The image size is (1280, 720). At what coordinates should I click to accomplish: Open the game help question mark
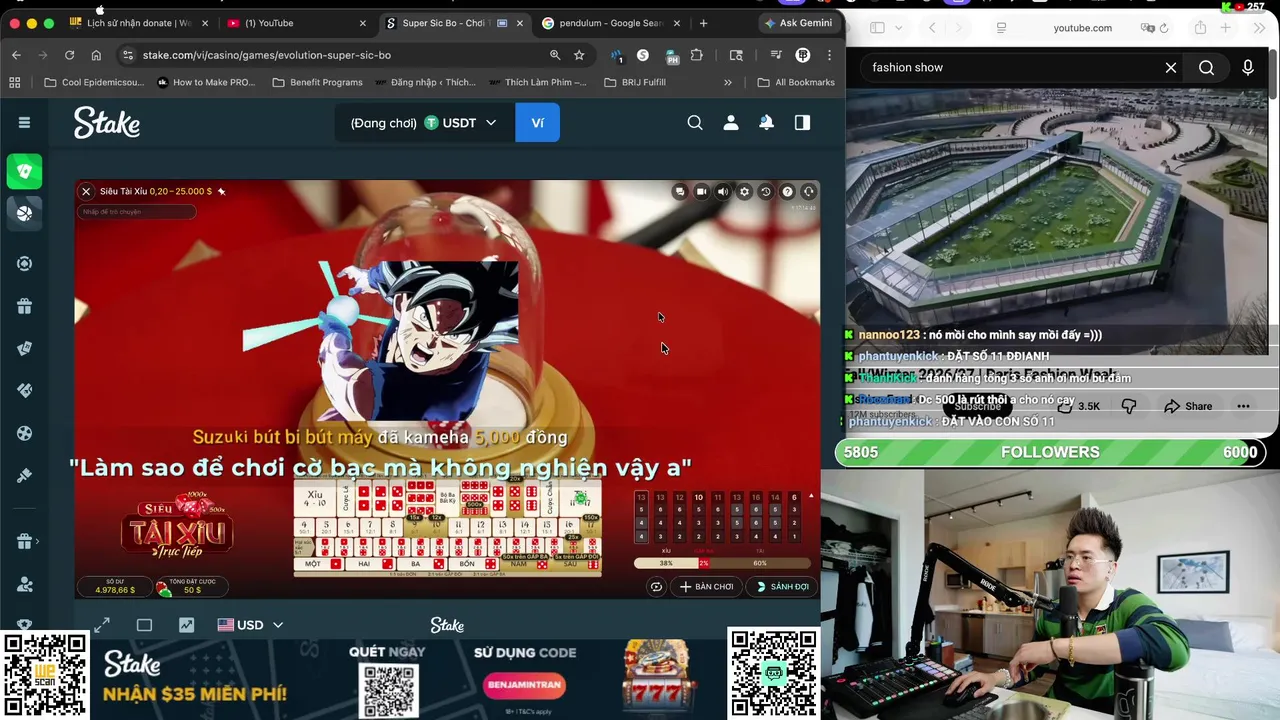[x=787, y=192]
